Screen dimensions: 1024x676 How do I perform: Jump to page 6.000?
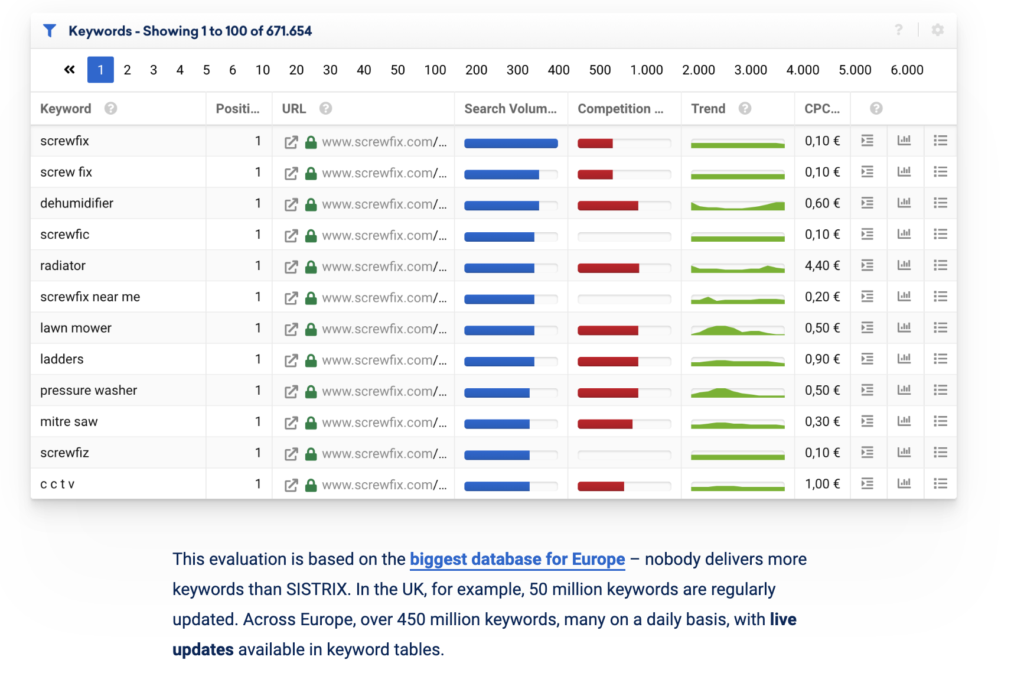[907, 70]
